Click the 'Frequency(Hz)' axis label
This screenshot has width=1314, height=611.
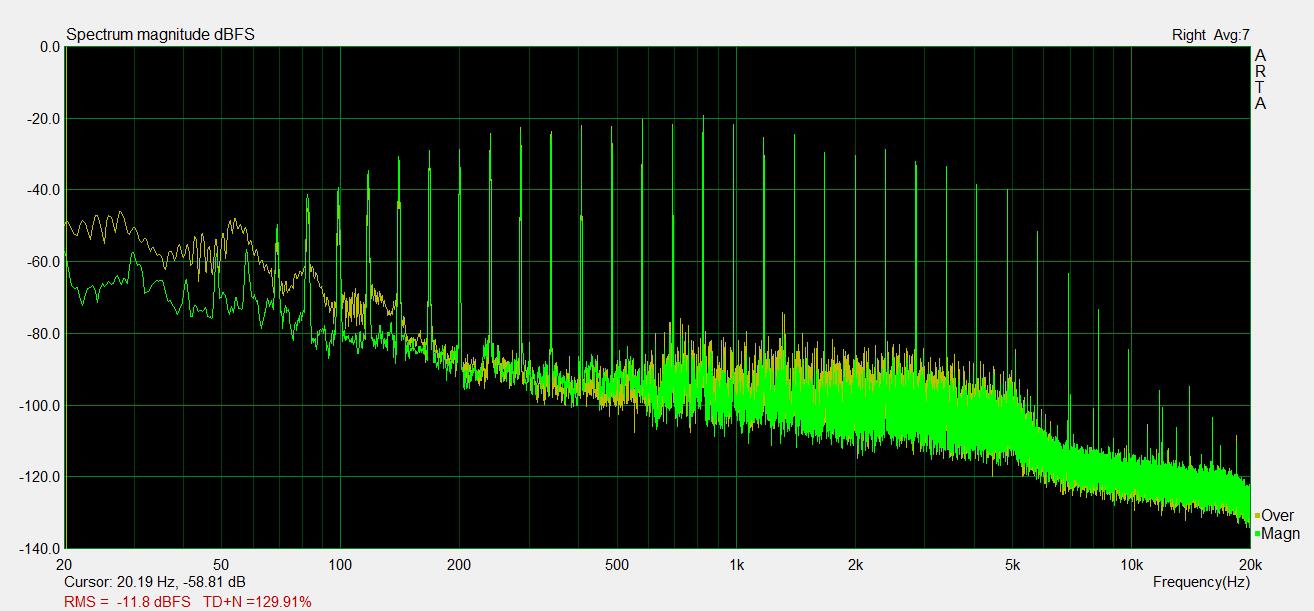[1201, 581]
